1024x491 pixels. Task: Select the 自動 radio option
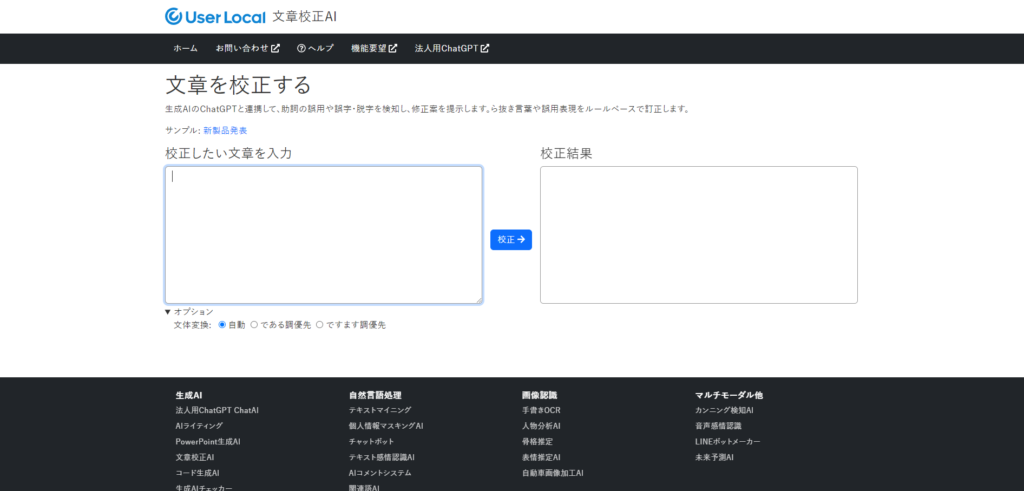click(222, 325)
